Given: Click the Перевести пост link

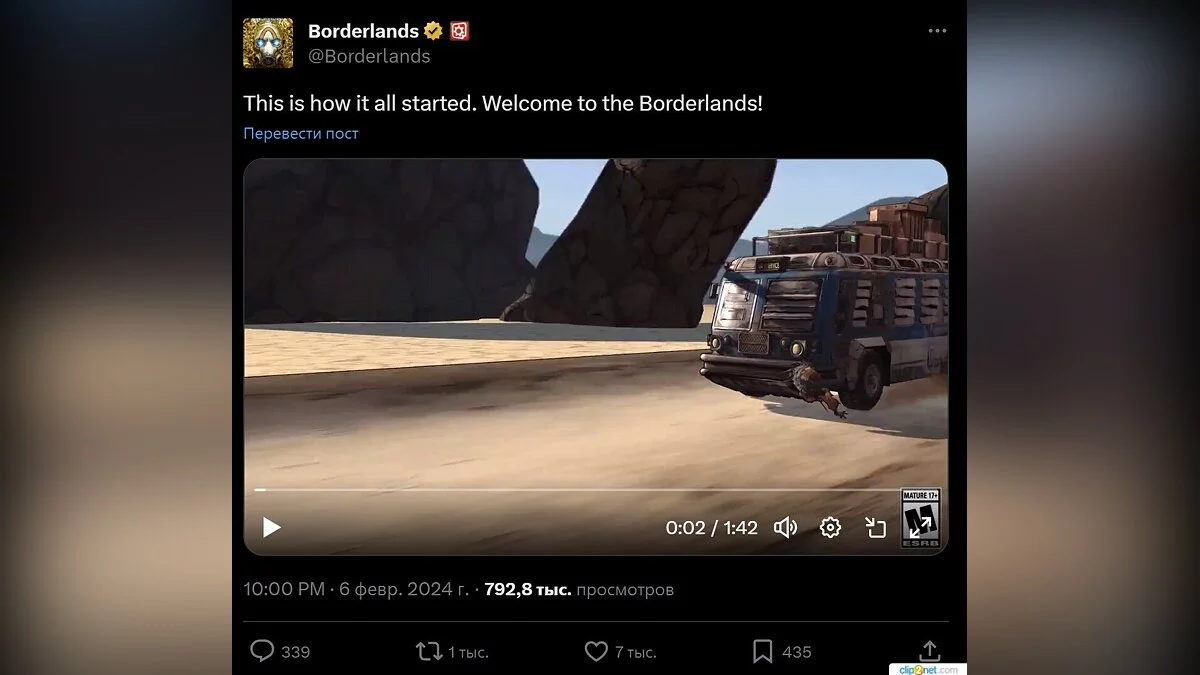Looking at the screenshot, I should tap(301, 133).
